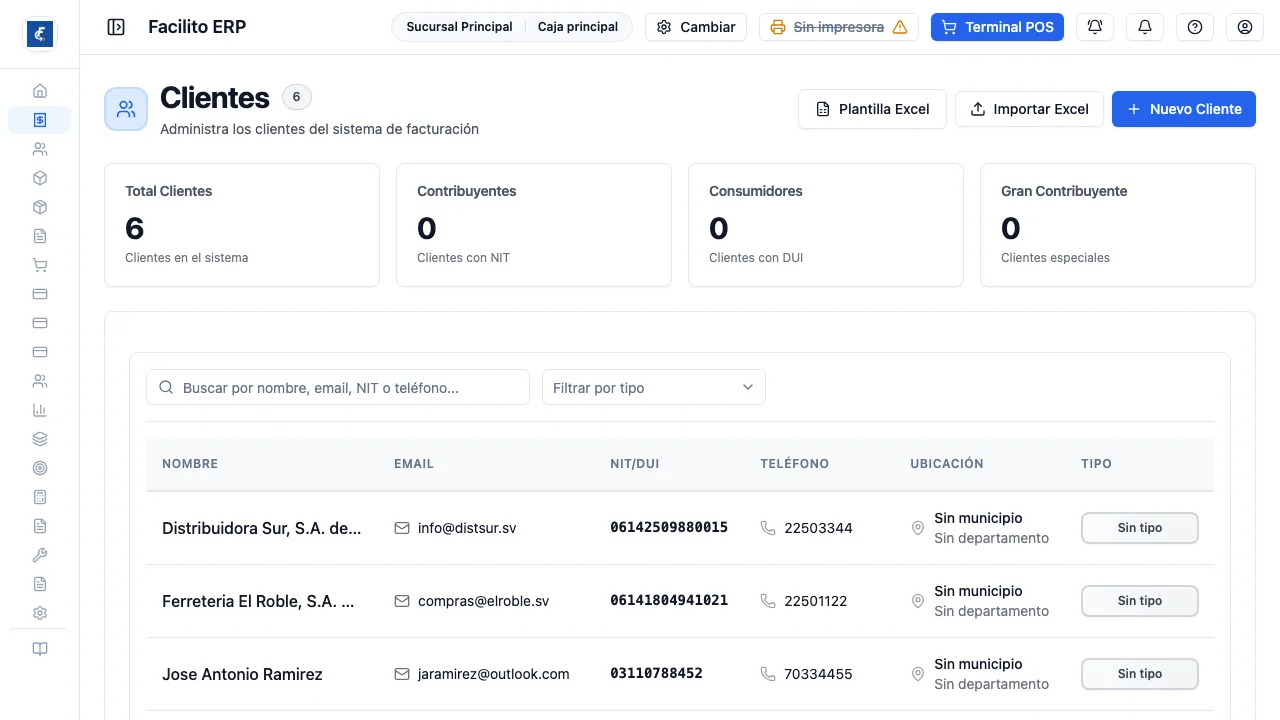Click the NOMBRE column header

click(x=190, y=464)
